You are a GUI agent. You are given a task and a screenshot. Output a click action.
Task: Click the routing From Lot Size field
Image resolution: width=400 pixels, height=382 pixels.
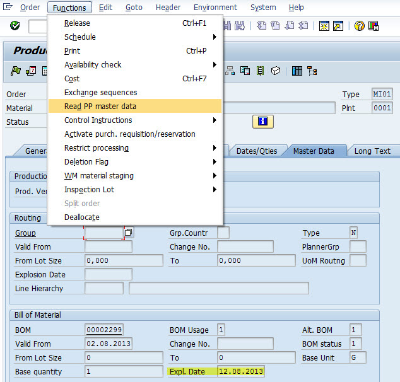click(x=124, y=261)
